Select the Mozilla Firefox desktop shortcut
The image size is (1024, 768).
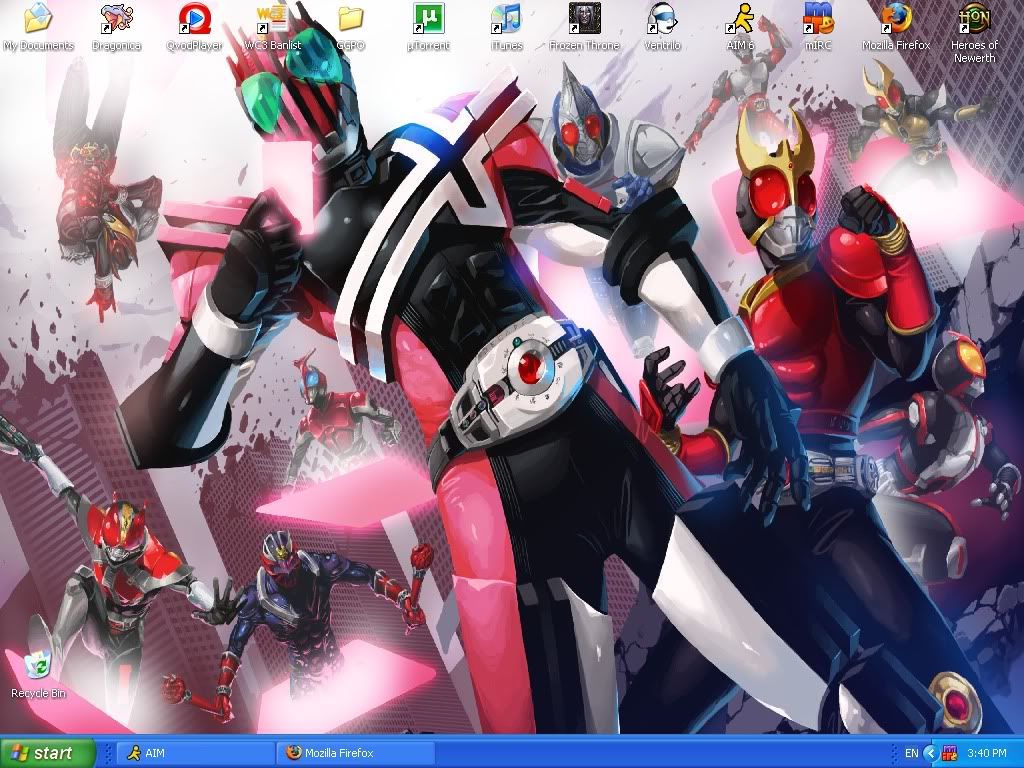pyautogui.click(x=896, y=27)
